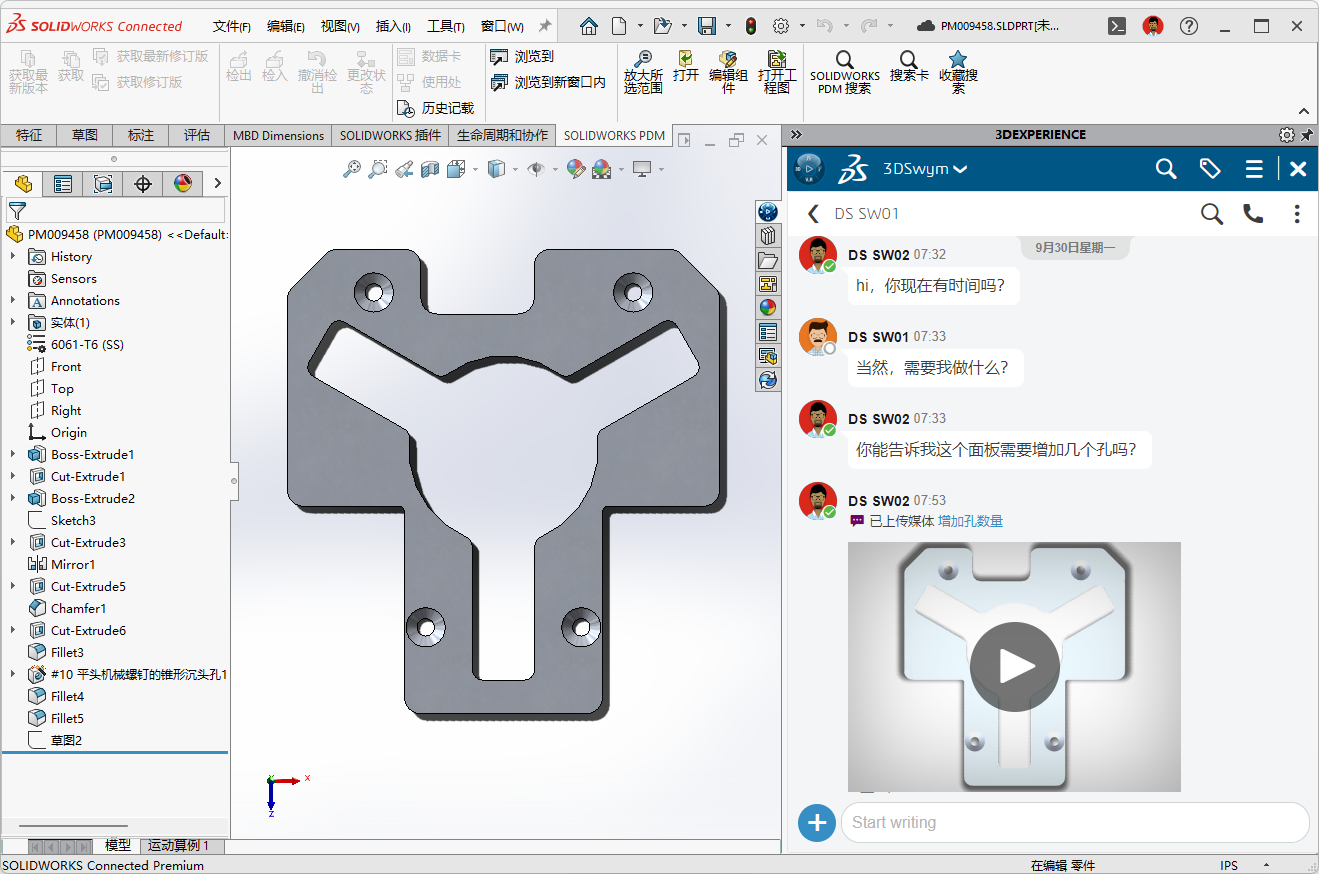Click the DimXpertManager crosshair tab icon
This screenshot has height=874, width=1319.
[143, 183]
